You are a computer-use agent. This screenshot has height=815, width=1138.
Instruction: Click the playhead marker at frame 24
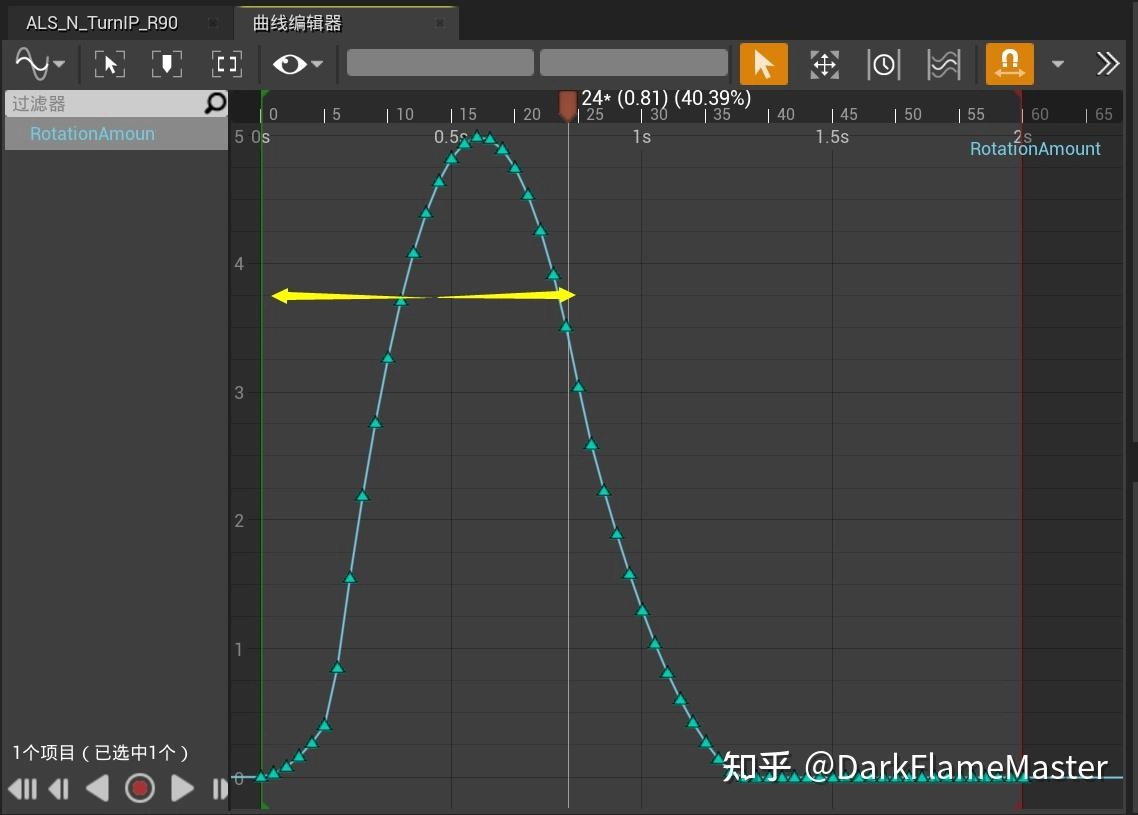coord(568,105)
